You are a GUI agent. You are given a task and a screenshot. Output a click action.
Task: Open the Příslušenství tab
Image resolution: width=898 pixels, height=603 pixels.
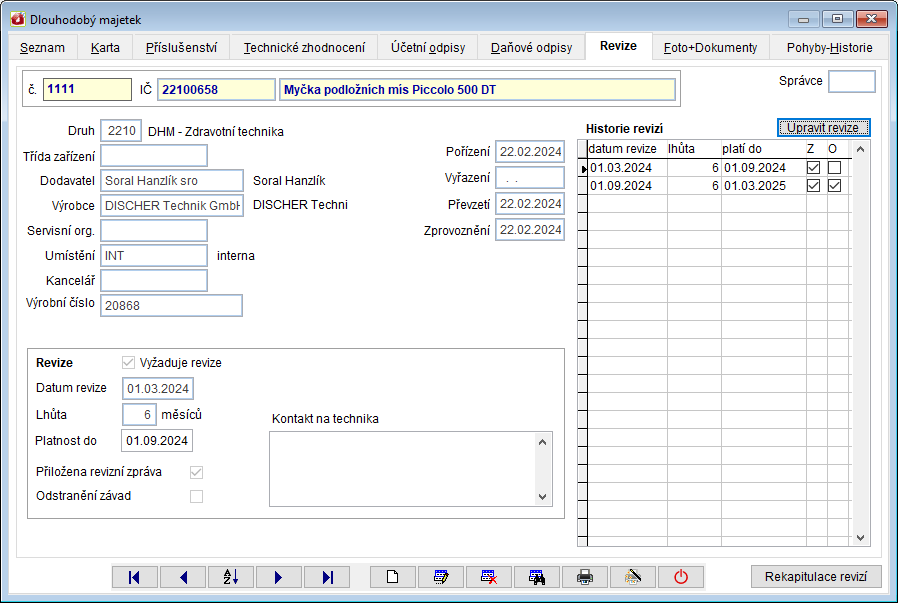[x=182, y=48]
